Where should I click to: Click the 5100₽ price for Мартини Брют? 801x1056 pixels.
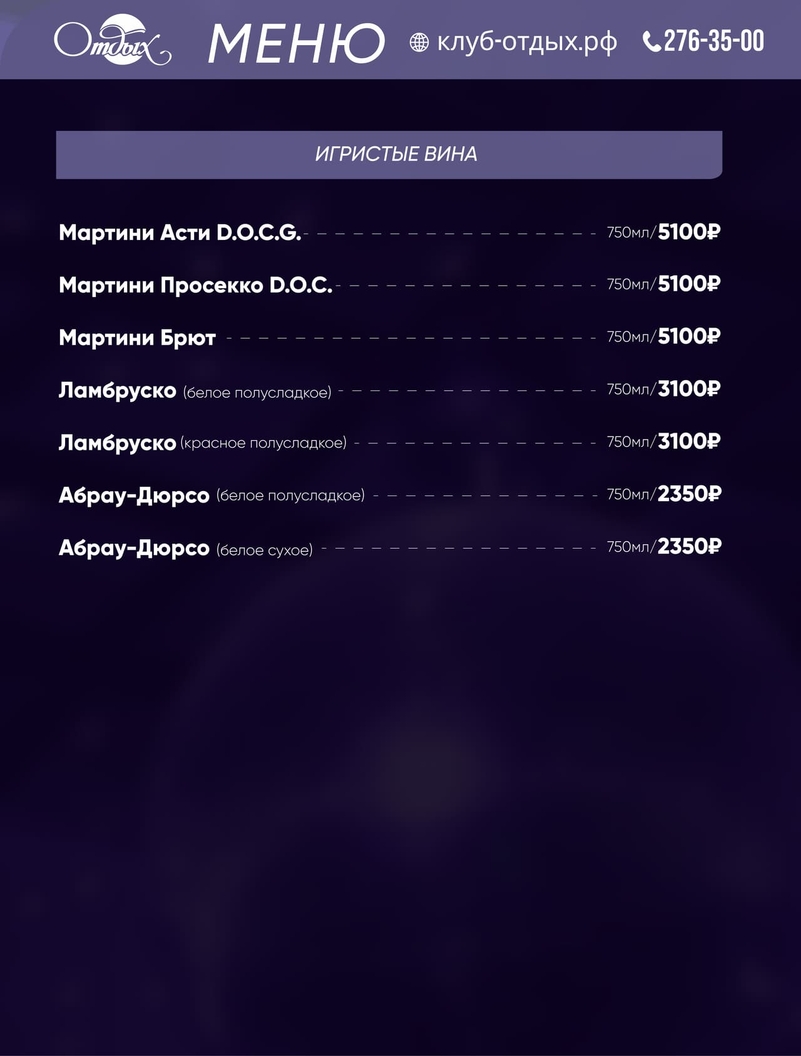[689, 337]
